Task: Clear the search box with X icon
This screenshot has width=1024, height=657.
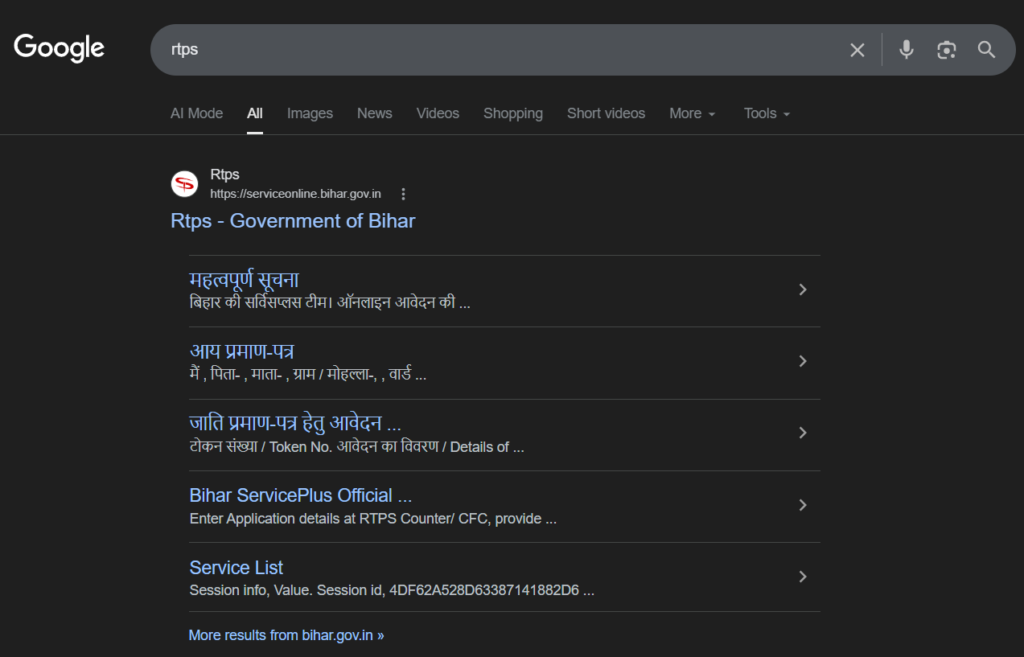Action: pos(857,50)
